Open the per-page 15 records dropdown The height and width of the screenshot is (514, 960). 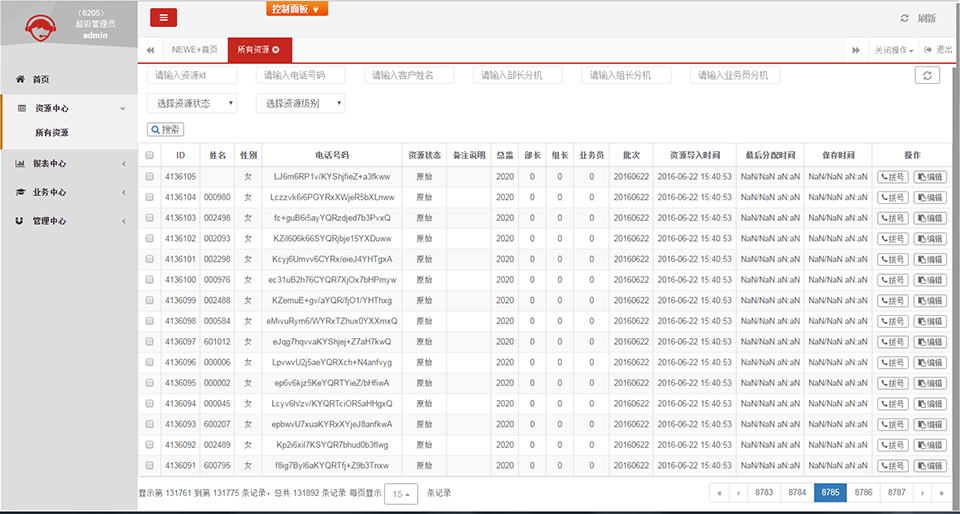401,493
